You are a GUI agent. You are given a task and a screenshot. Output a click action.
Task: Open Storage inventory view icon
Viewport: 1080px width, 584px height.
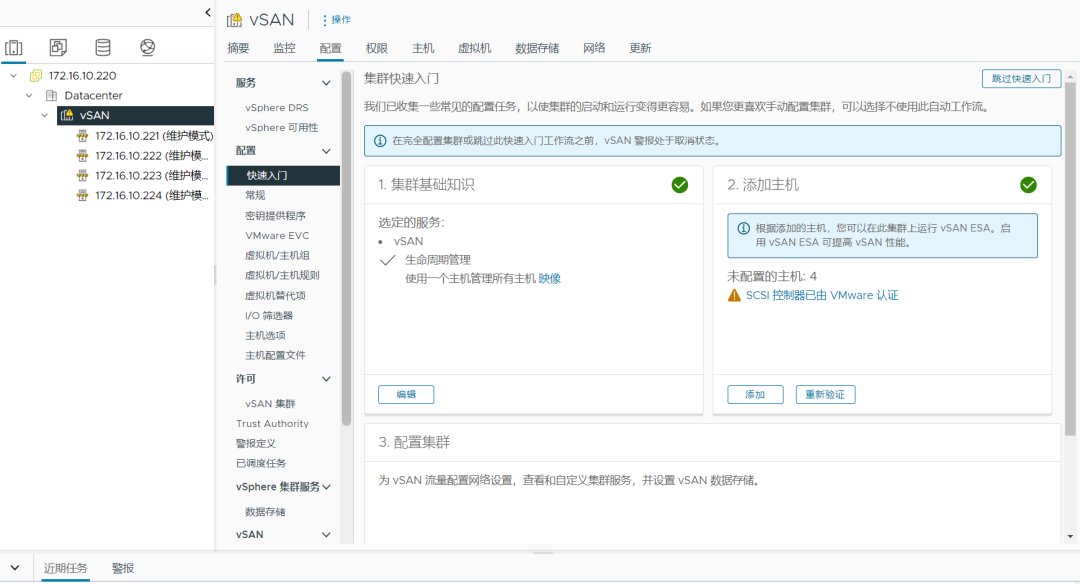pyautogui.click(x=103, y=48)
